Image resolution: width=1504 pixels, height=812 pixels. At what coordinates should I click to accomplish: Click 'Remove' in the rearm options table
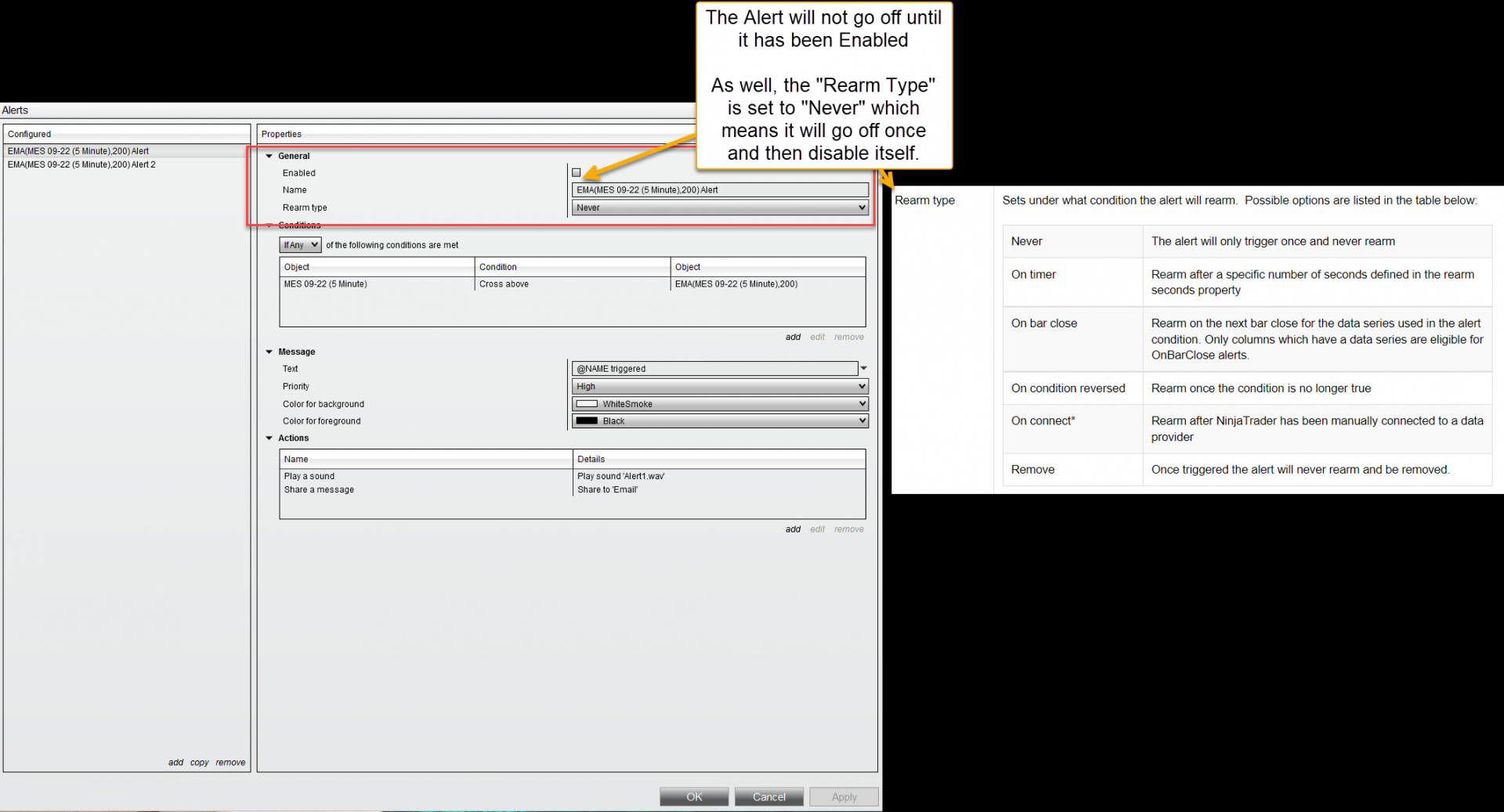(x=1032, y=469)
